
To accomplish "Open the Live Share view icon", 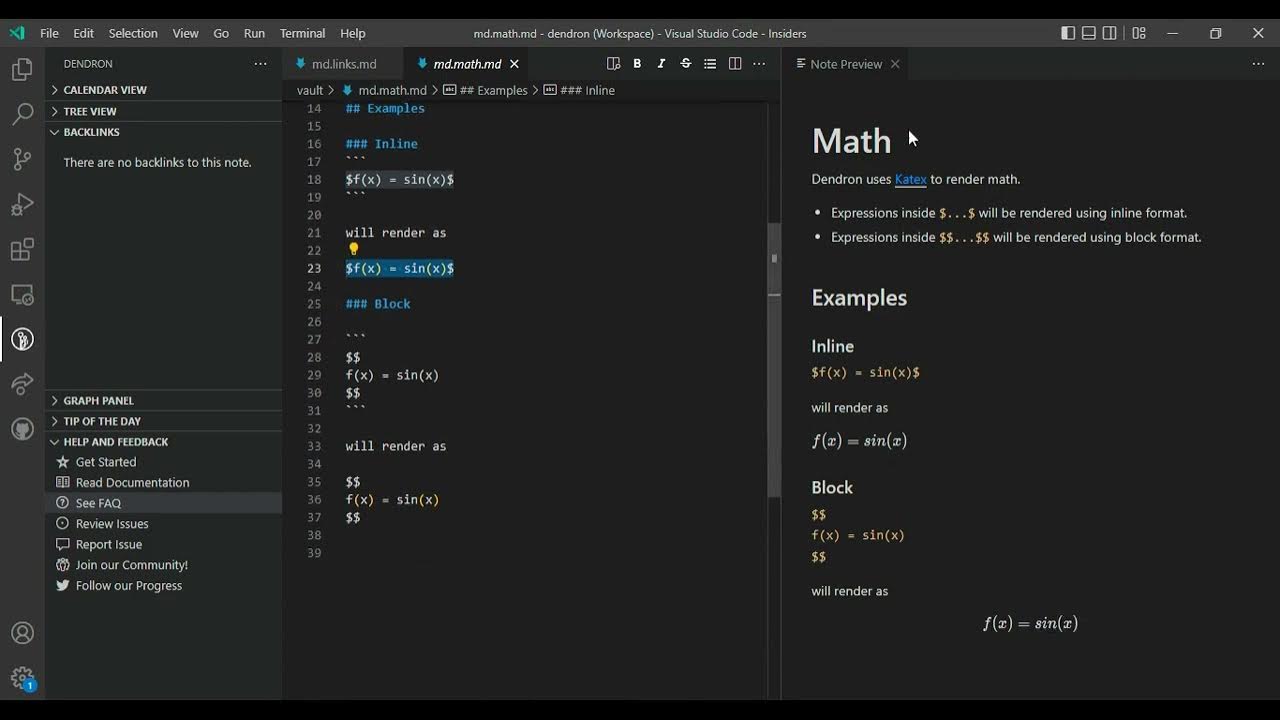I will pos(22,385).
